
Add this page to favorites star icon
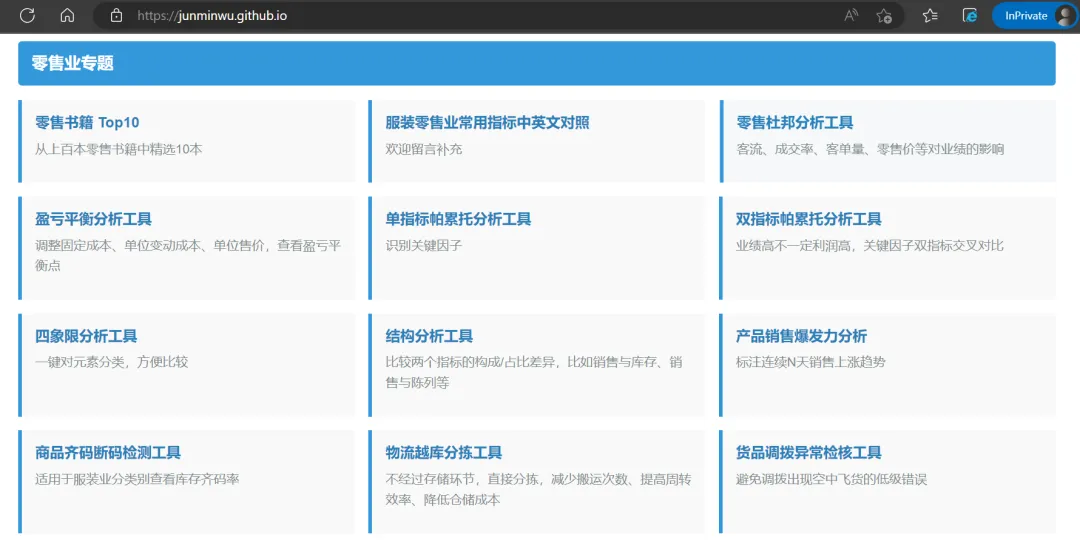(x=884, y=15)
